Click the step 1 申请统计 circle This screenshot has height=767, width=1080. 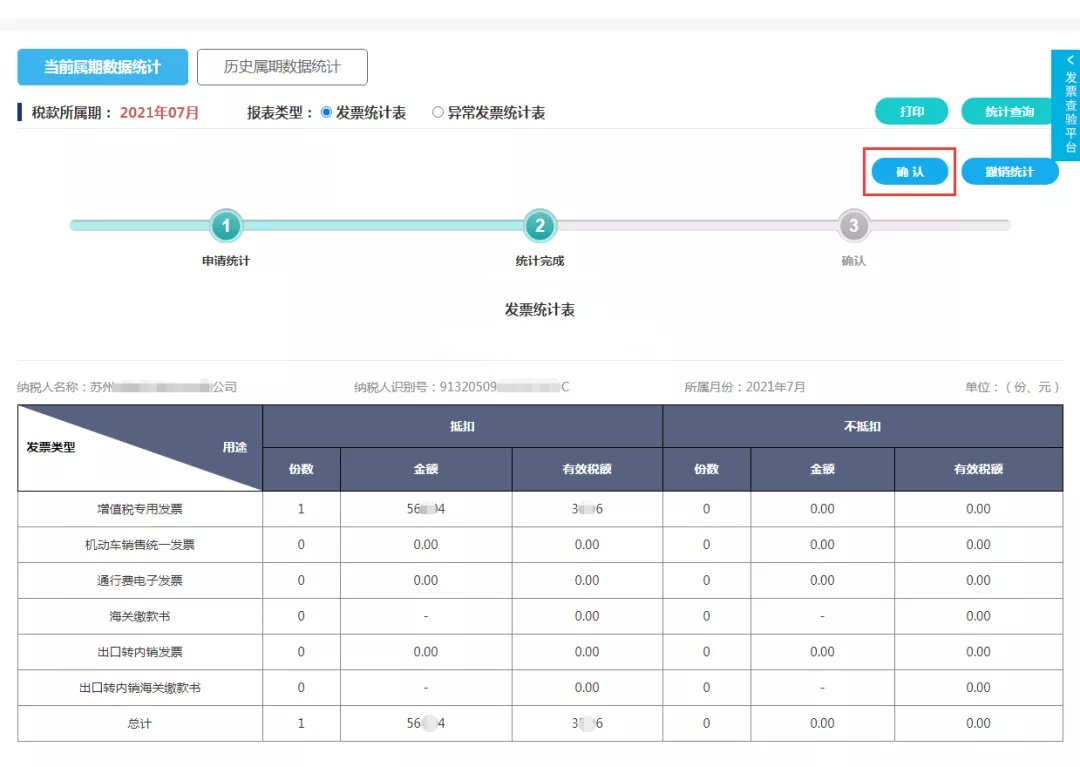tap(226, 226)
